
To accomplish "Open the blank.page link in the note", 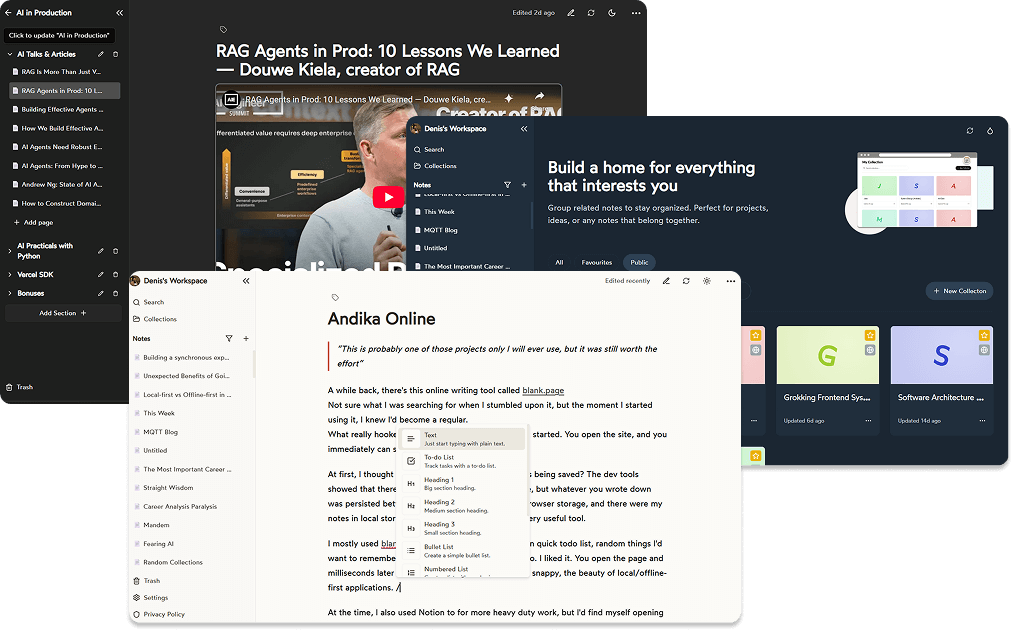I will [543, 390].
